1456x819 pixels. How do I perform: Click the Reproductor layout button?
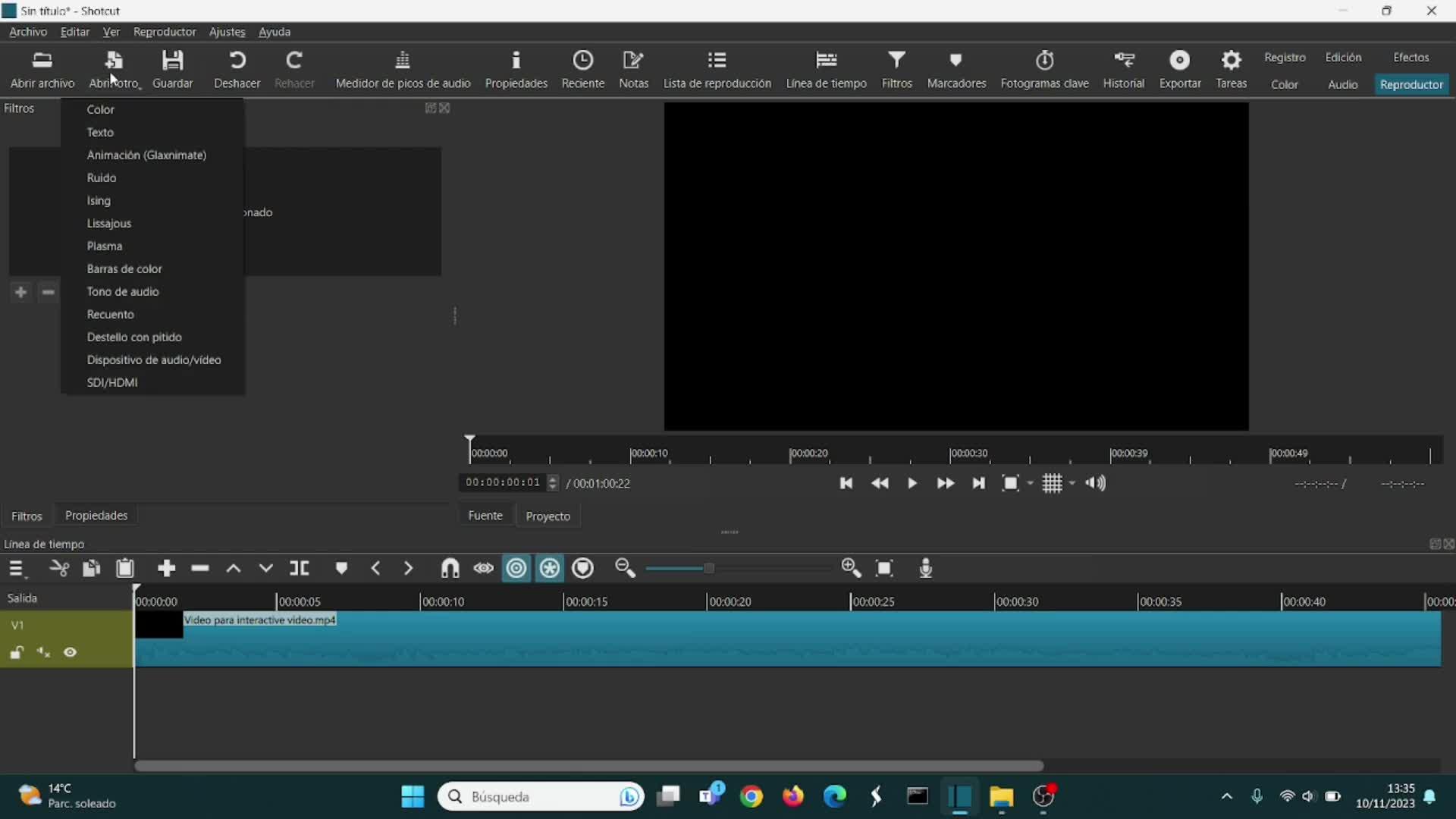pyautogui.click(x=1410, y=84)
